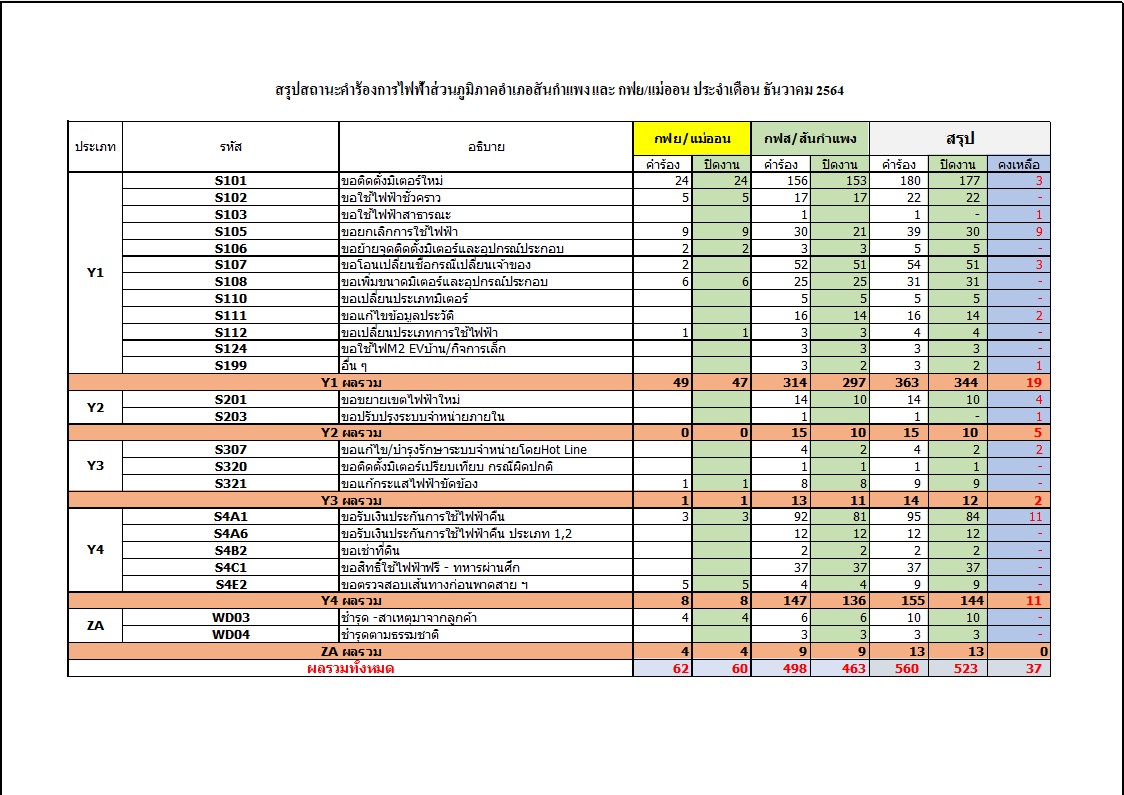This screenshot has height=795, width=1124.
Task: Click the Y1 category cell
Action: [95, 273]
